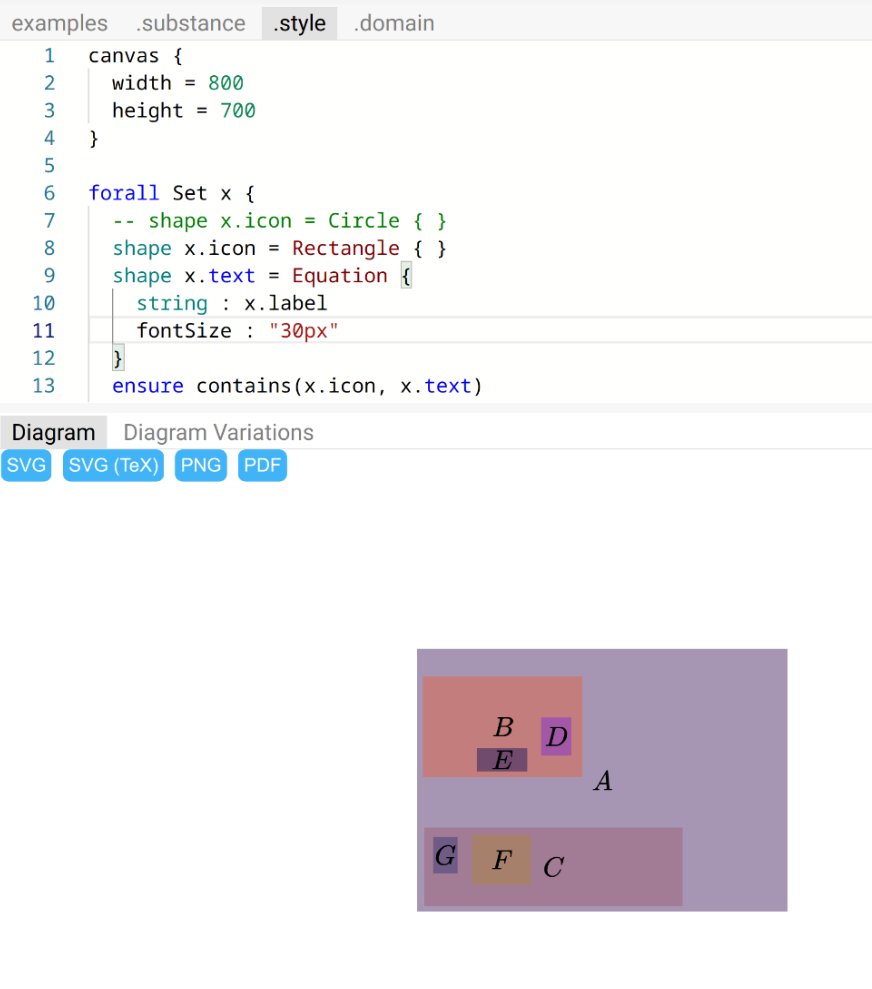Click the label B in the diagram

point(504,727)
